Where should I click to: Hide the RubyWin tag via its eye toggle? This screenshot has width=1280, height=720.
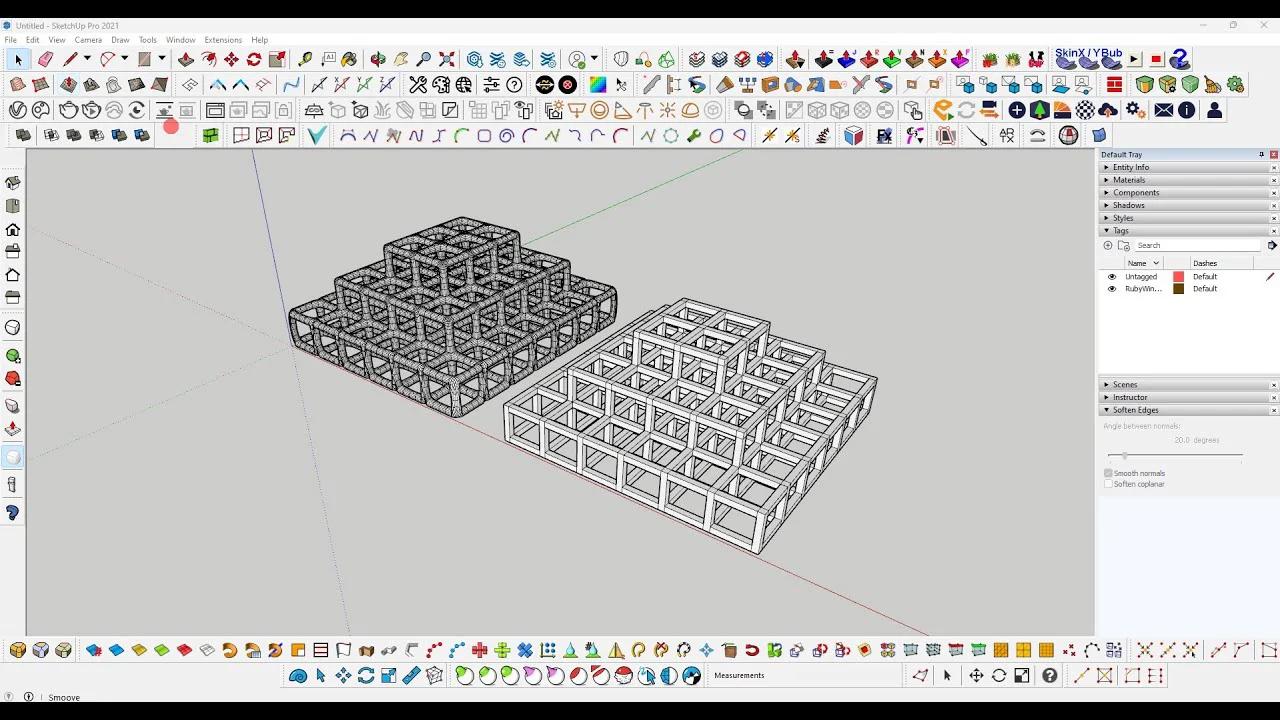(1111, 288)
